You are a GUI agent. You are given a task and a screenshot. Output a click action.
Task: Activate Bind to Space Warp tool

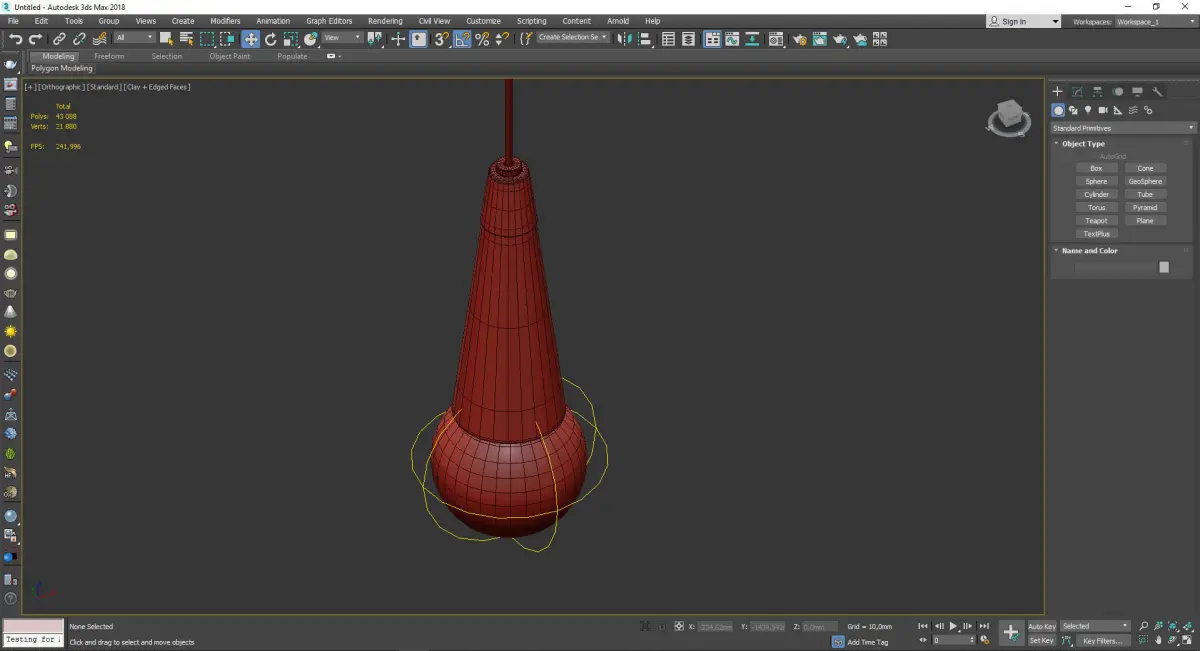[99, 39]
